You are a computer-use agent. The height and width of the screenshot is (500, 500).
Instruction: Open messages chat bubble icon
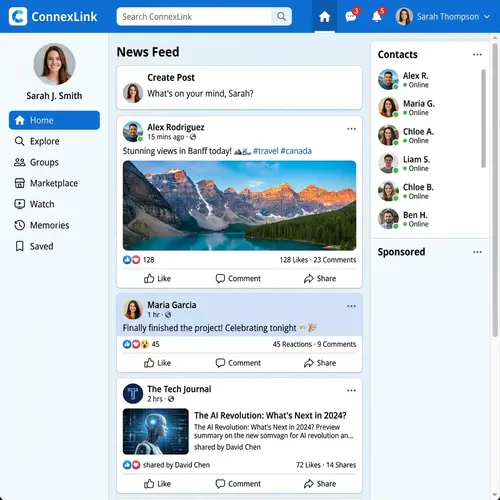[x=351, y=16]
